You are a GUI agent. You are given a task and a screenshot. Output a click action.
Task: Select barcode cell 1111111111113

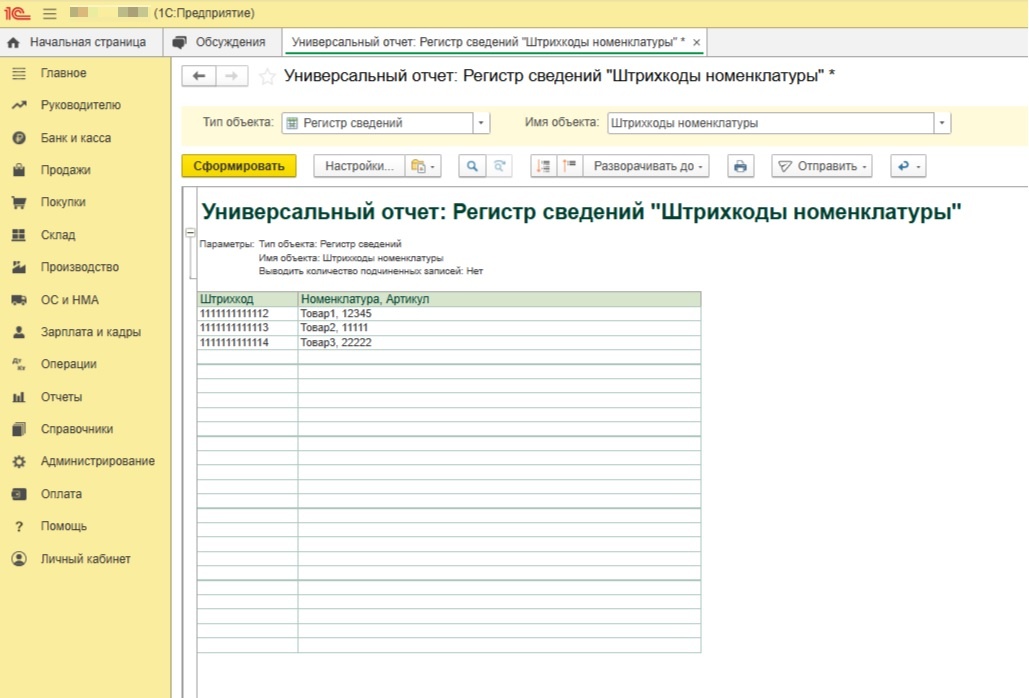247,327
